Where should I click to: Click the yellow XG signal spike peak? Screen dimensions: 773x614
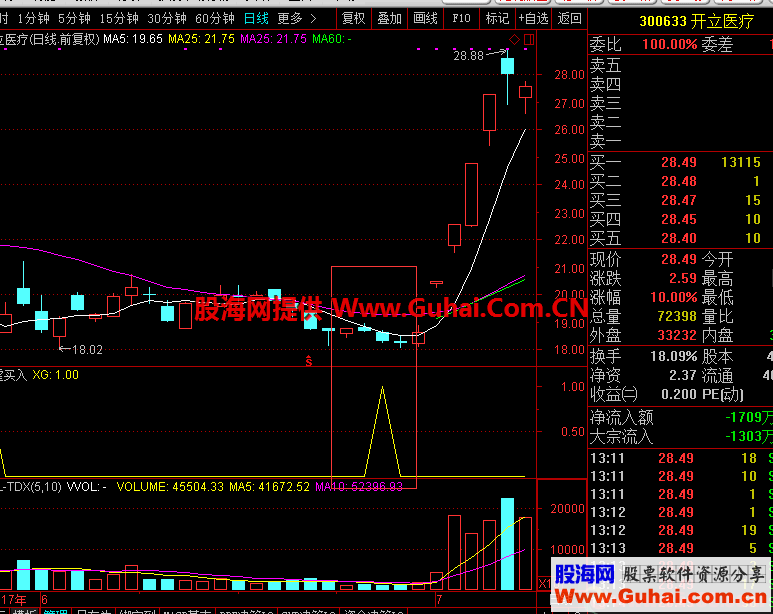pos(382,388)
